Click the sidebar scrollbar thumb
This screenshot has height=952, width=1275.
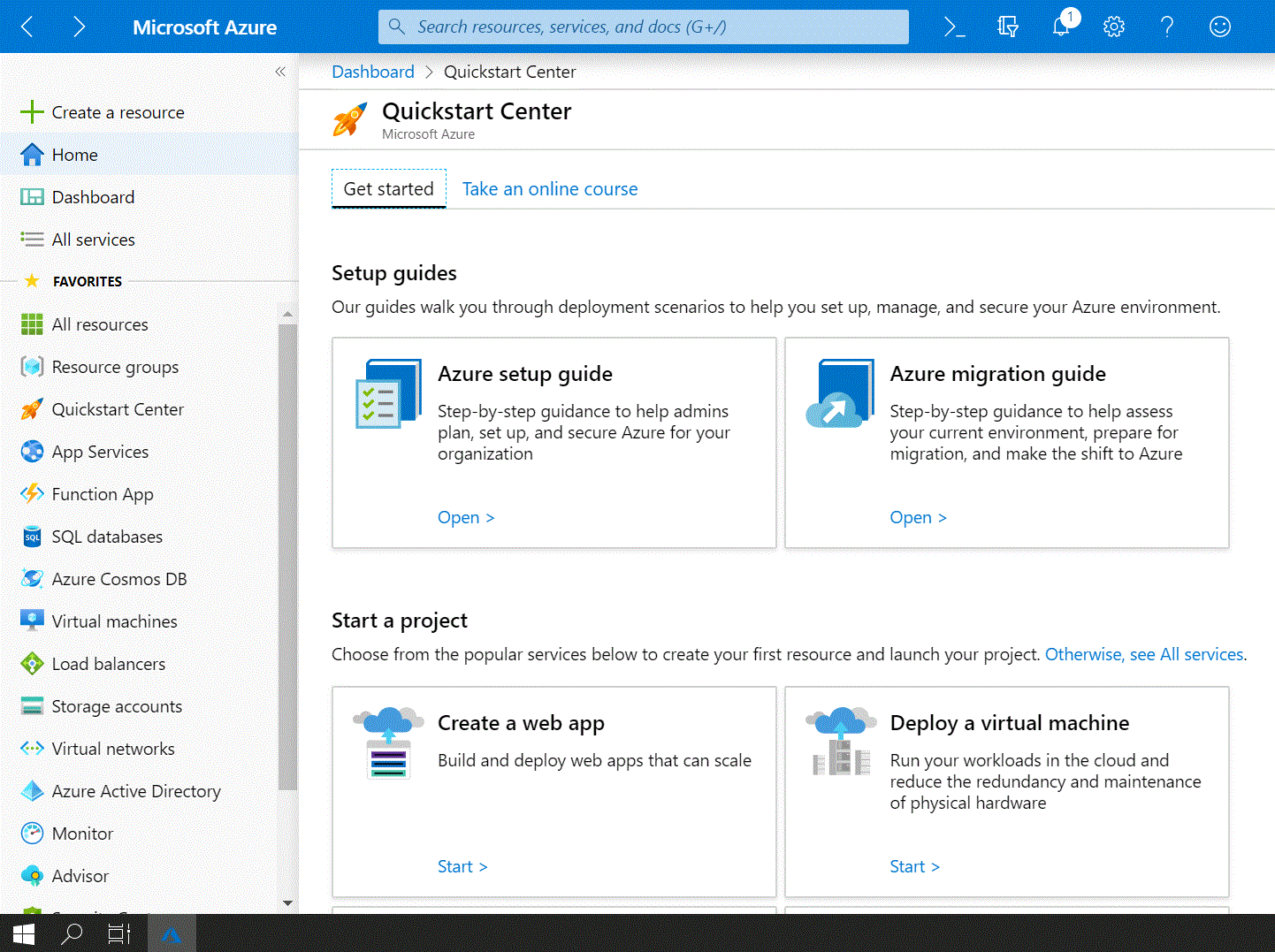(x=287, y=557)
